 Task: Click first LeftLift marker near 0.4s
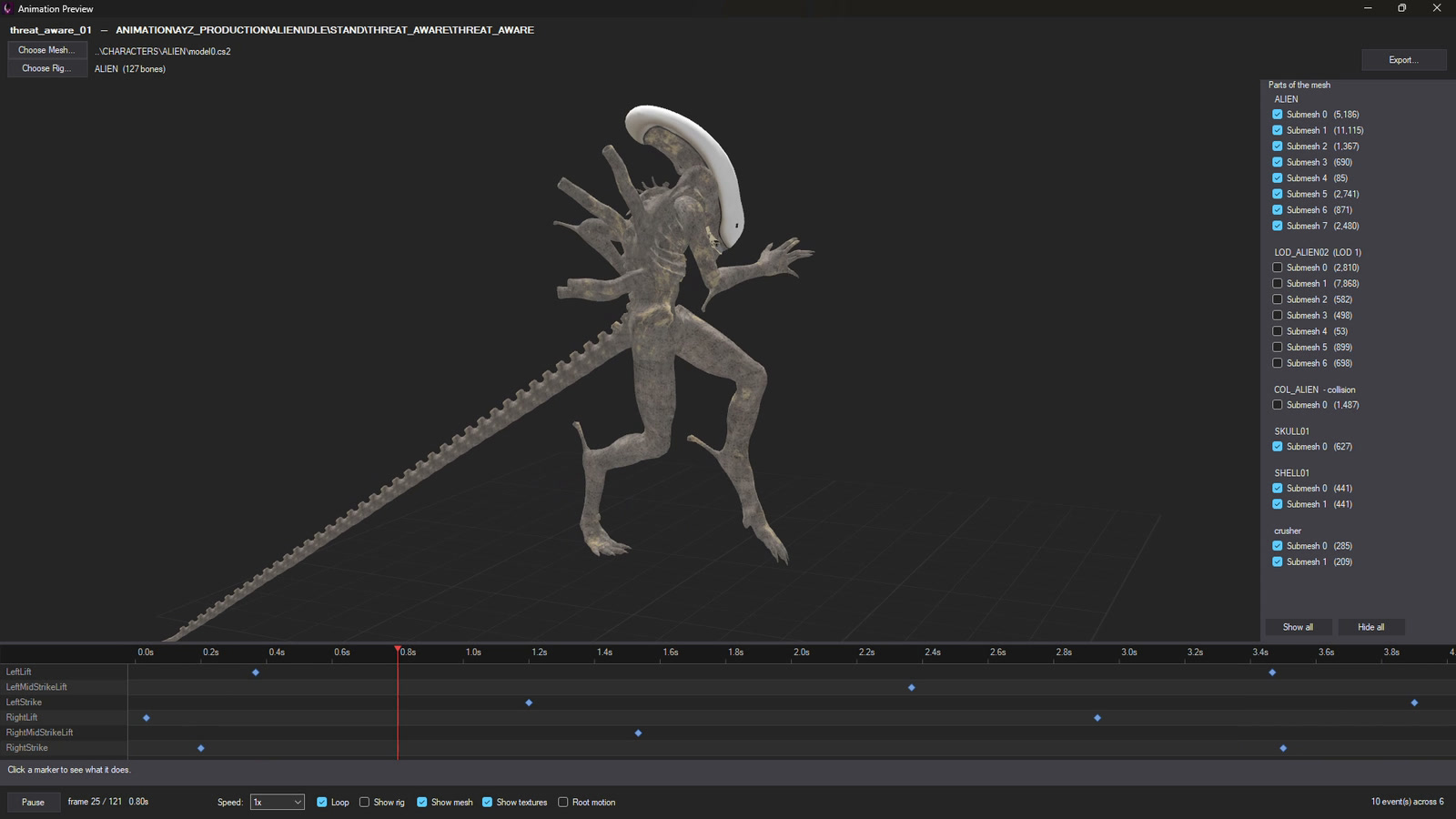(x=256, y=672)
